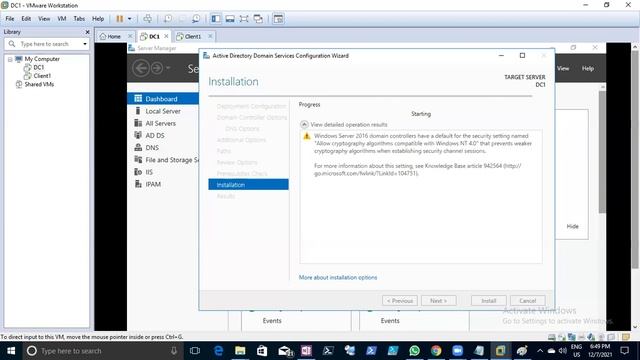
Task: Enter full screen mode icon
Action: click(x=244, y=19)
